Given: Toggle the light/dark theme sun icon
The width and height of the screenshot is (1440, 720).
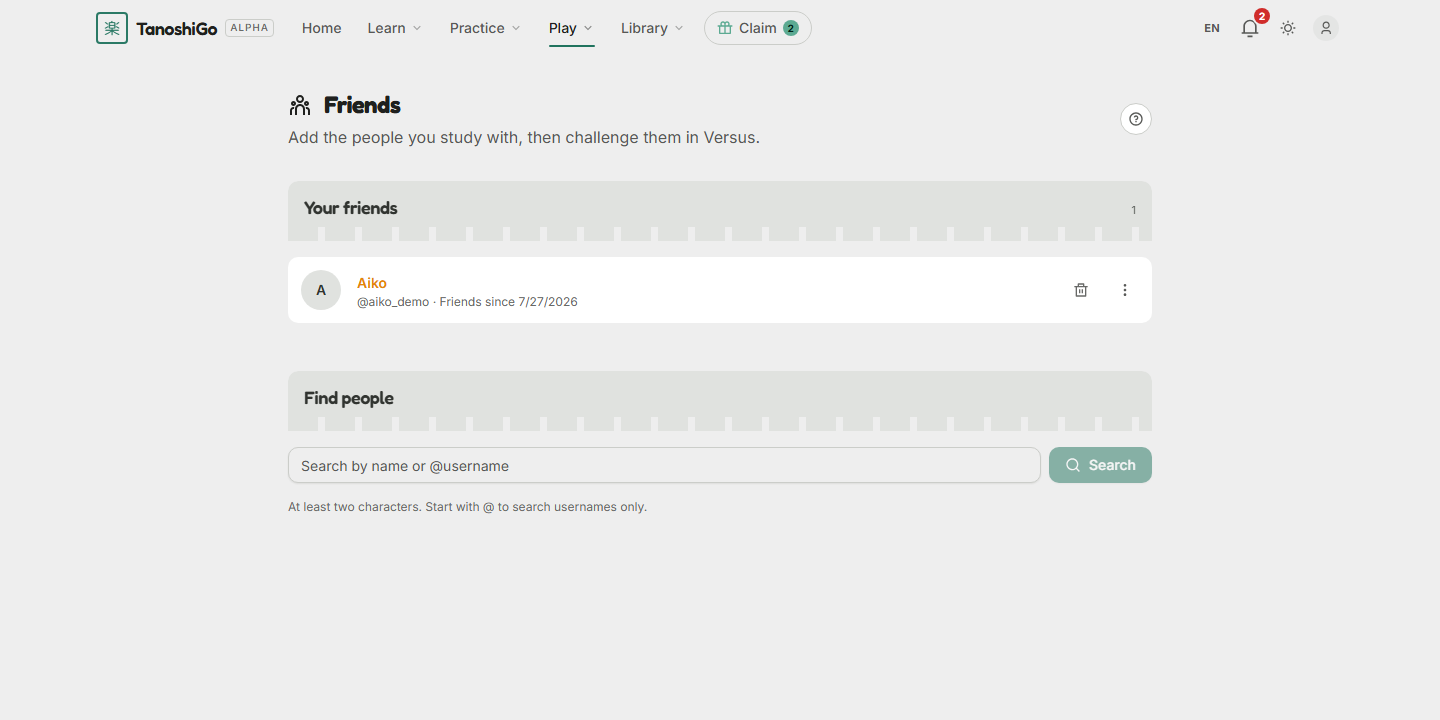Looking at the screenshot, I should click(1288, 28).
